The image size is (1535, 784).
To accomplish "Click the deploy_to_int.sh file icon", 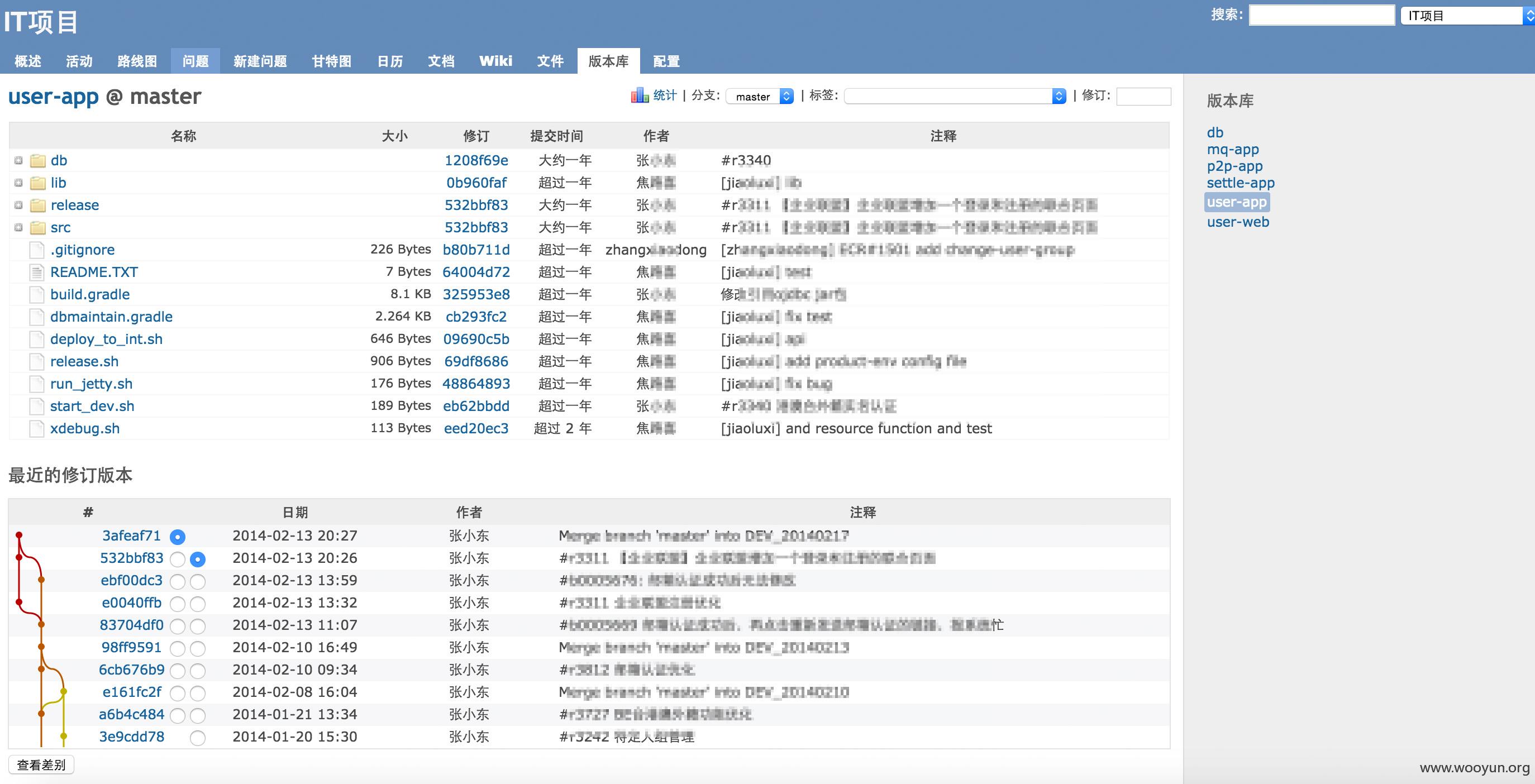I will 37,339.
